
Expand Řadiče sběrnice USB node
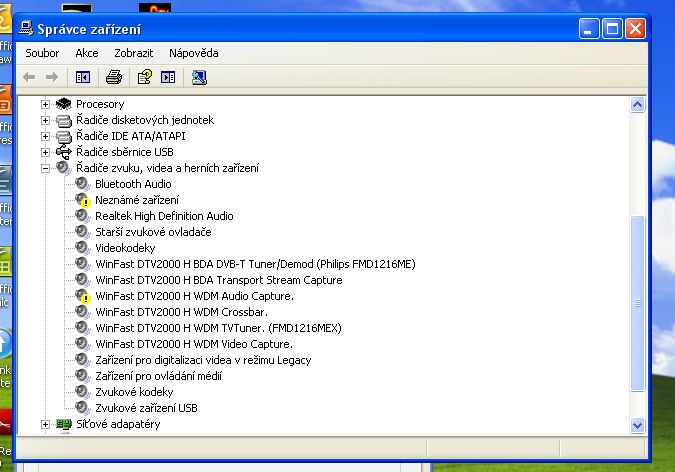click(45, 152)
